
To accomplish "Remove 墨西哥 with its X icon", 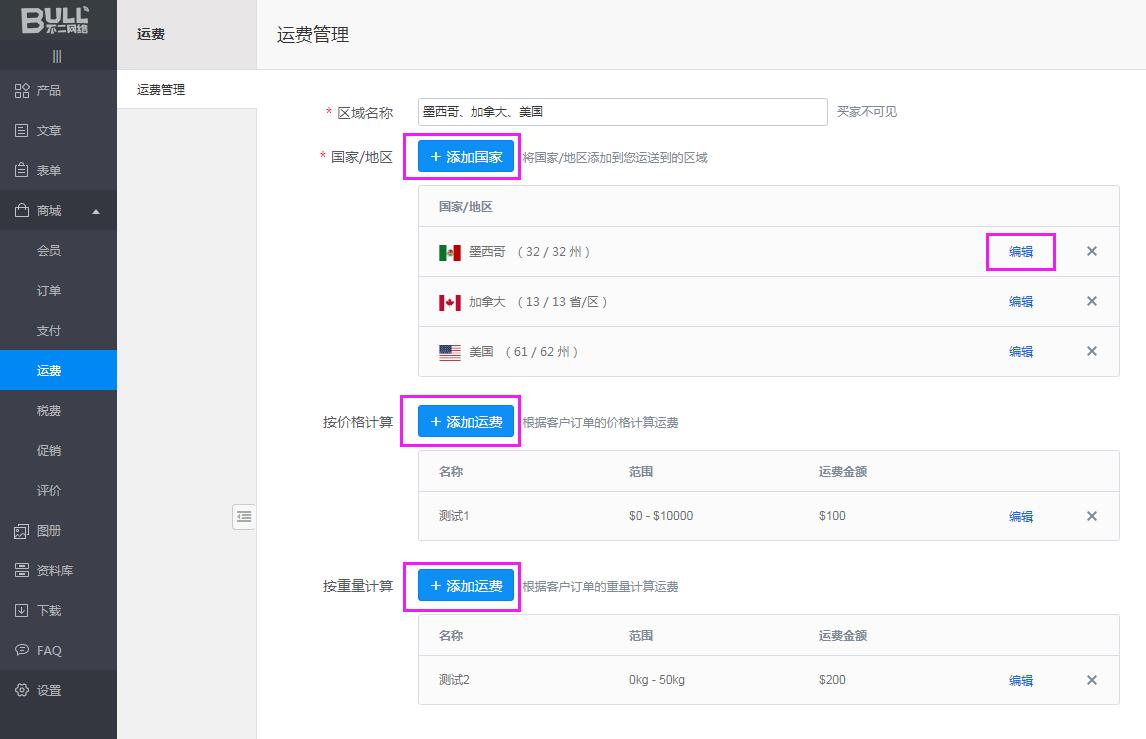I will [1092, 252].
